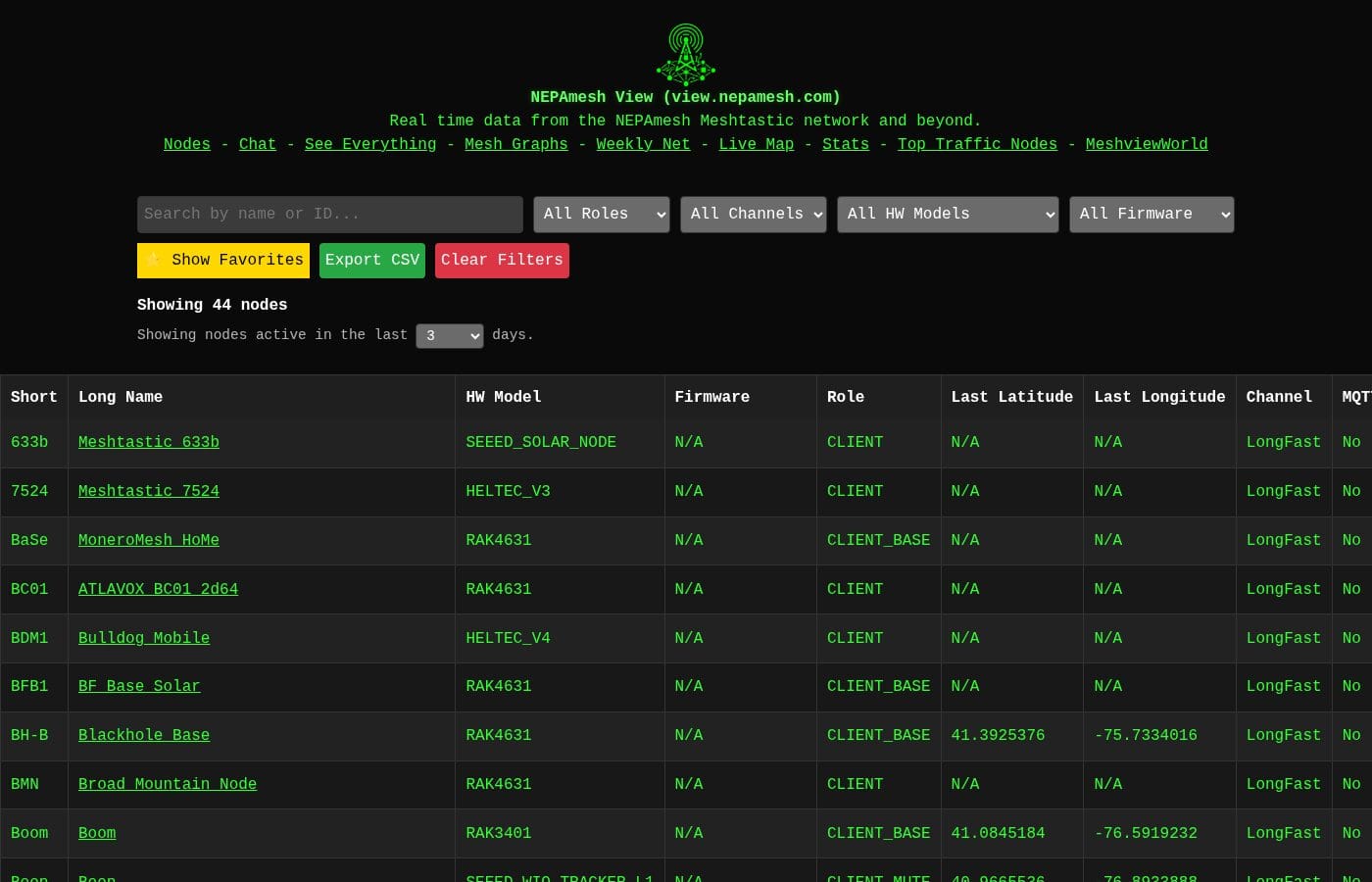This screenshot has width=1372, height=882.
Task: Open the Live Map link
Action: click(757, 144)
